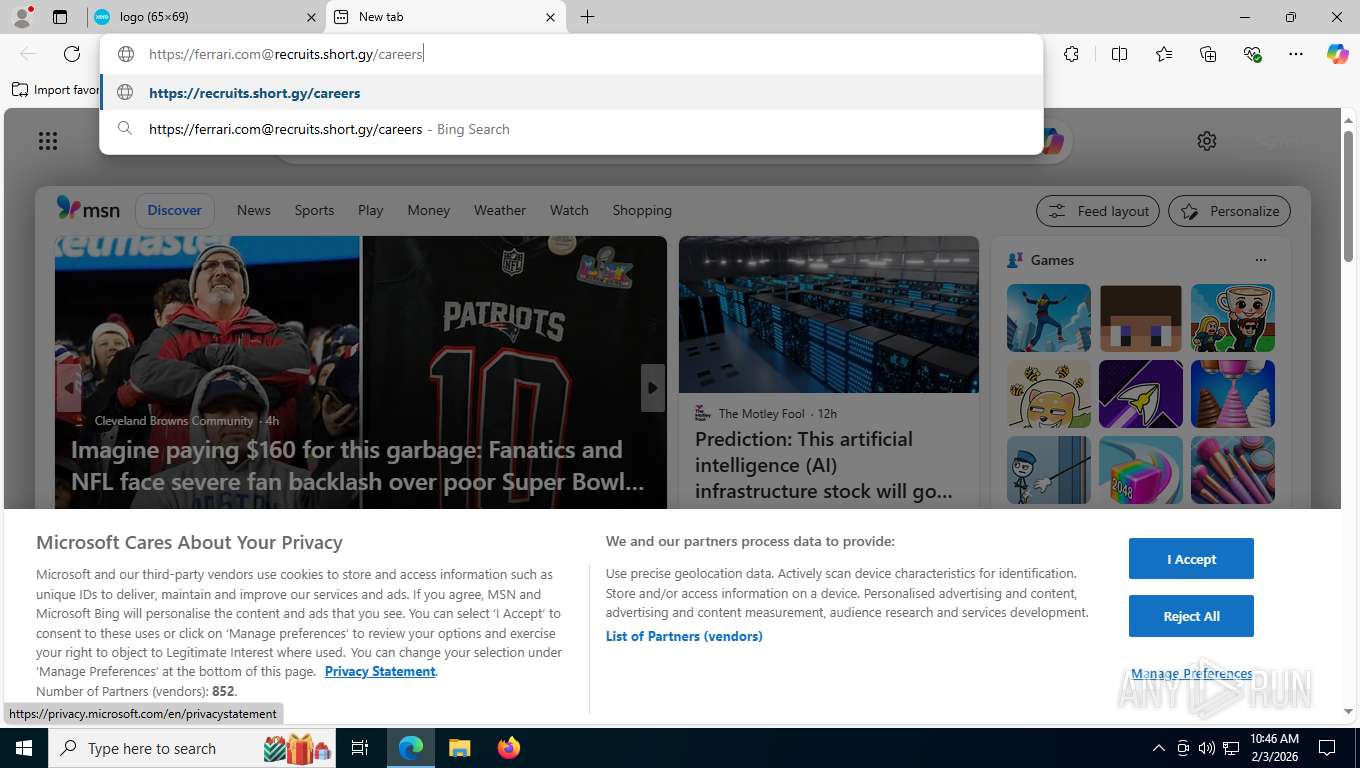Open the apps grid launcher on the new tab page
Screen dimensions: 1360x768
pos(48,141)
